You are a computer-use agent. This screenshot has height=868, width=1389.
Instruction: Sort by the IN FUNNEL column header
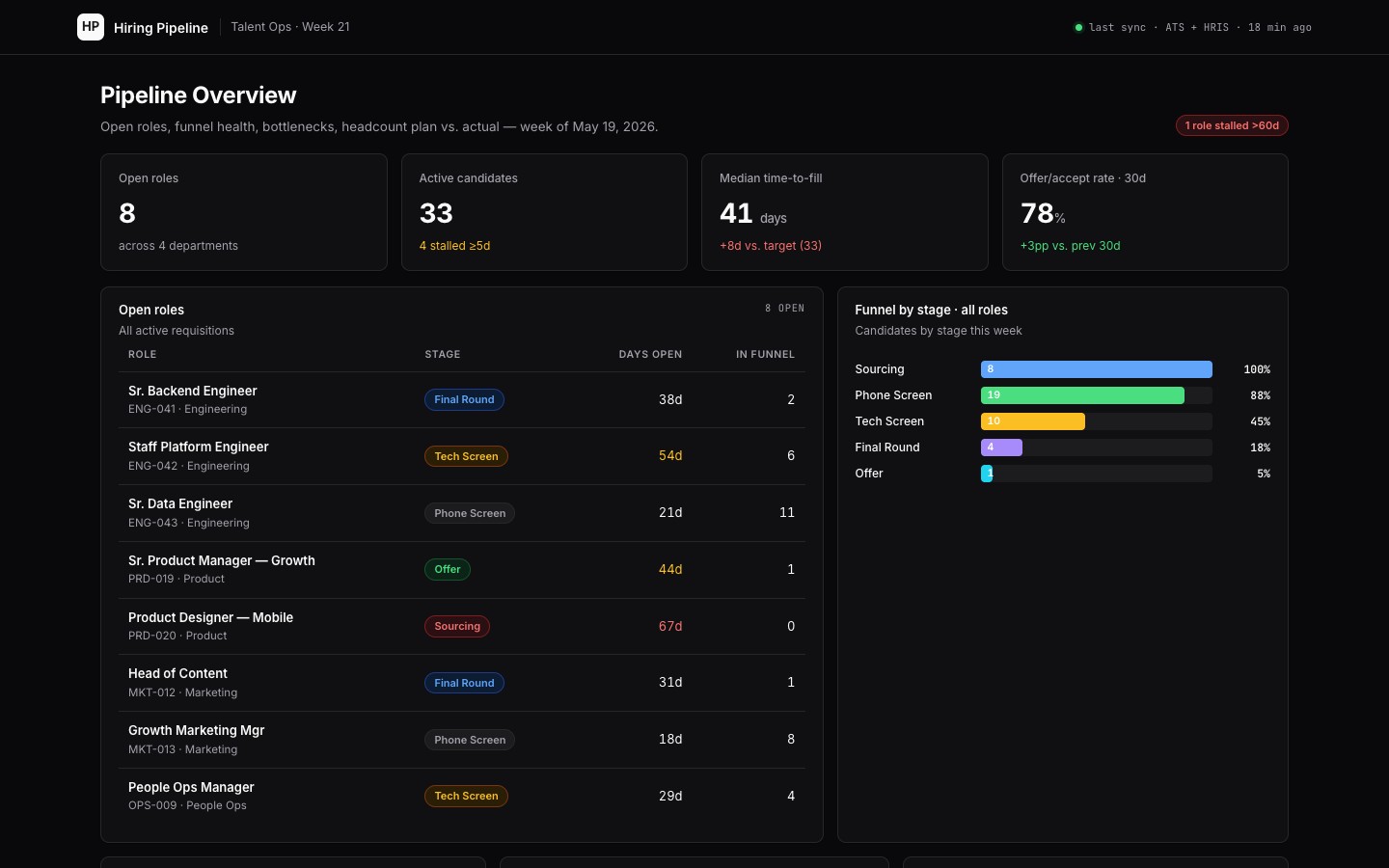[765, 354]
